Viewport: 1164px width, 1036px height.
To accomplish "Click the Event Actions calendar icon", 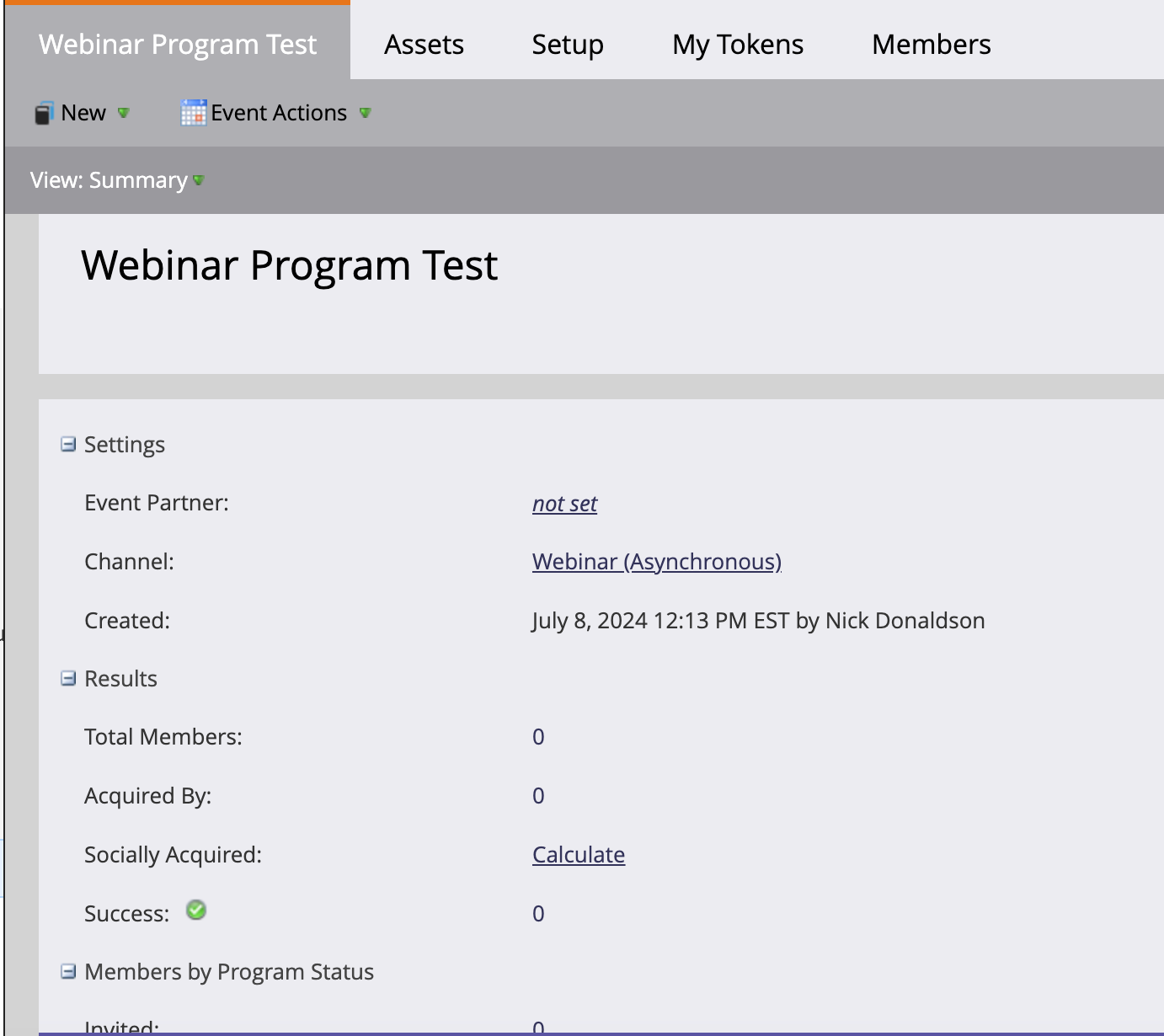I will pos(193,113).
